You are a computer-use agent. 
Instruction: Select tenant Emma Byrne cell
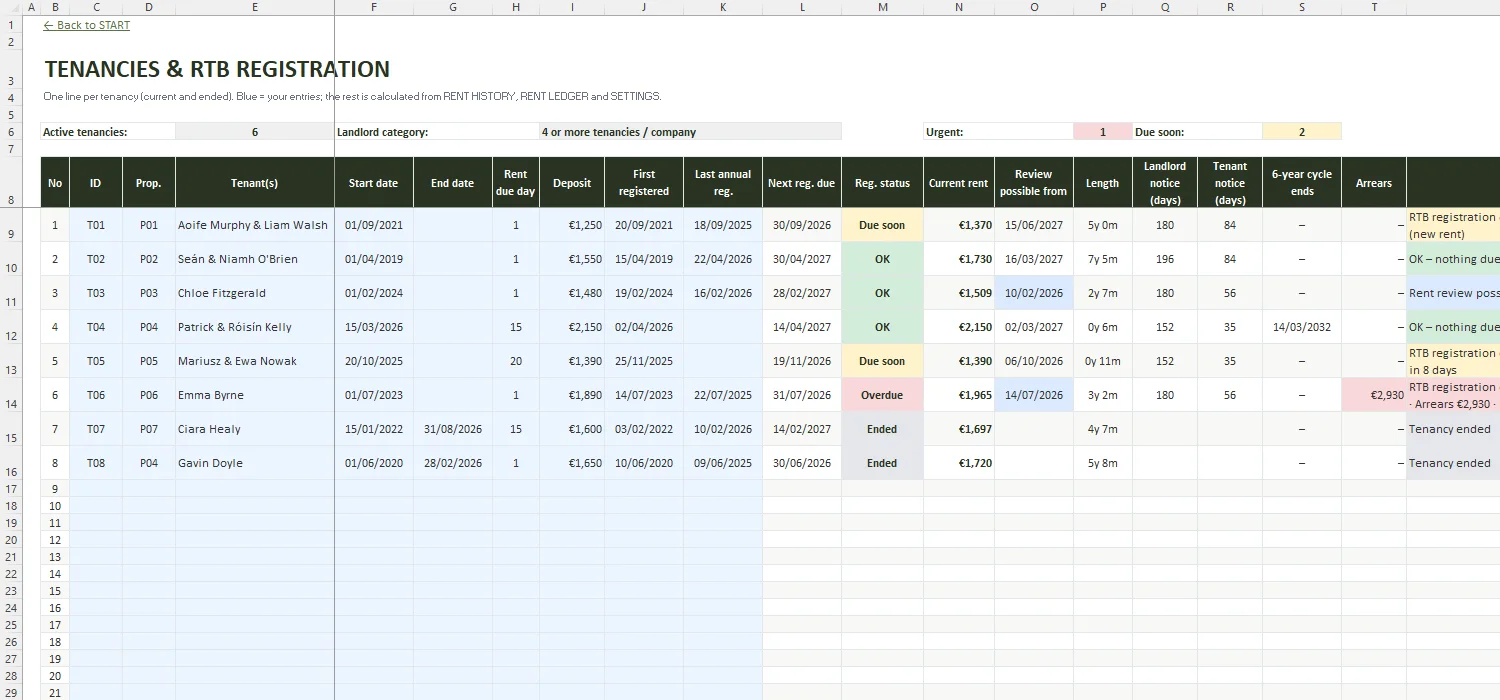coord(255,395)
